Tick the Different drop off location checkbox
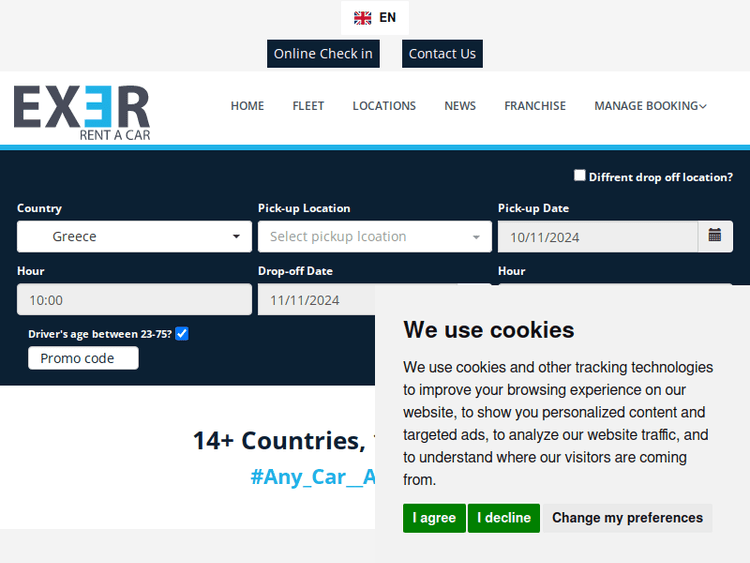 coord(580,175)
